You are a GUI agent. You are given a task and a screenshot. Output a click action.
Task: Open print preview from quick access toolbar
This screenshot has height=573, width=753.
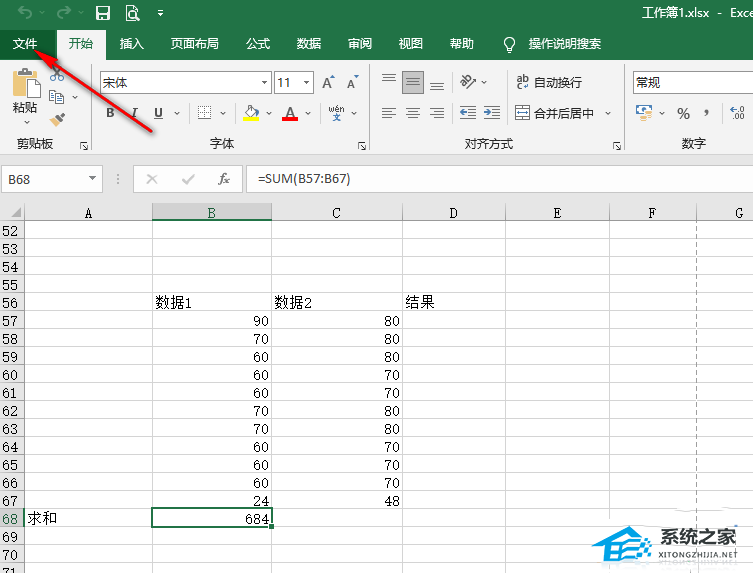click(132, 13)
